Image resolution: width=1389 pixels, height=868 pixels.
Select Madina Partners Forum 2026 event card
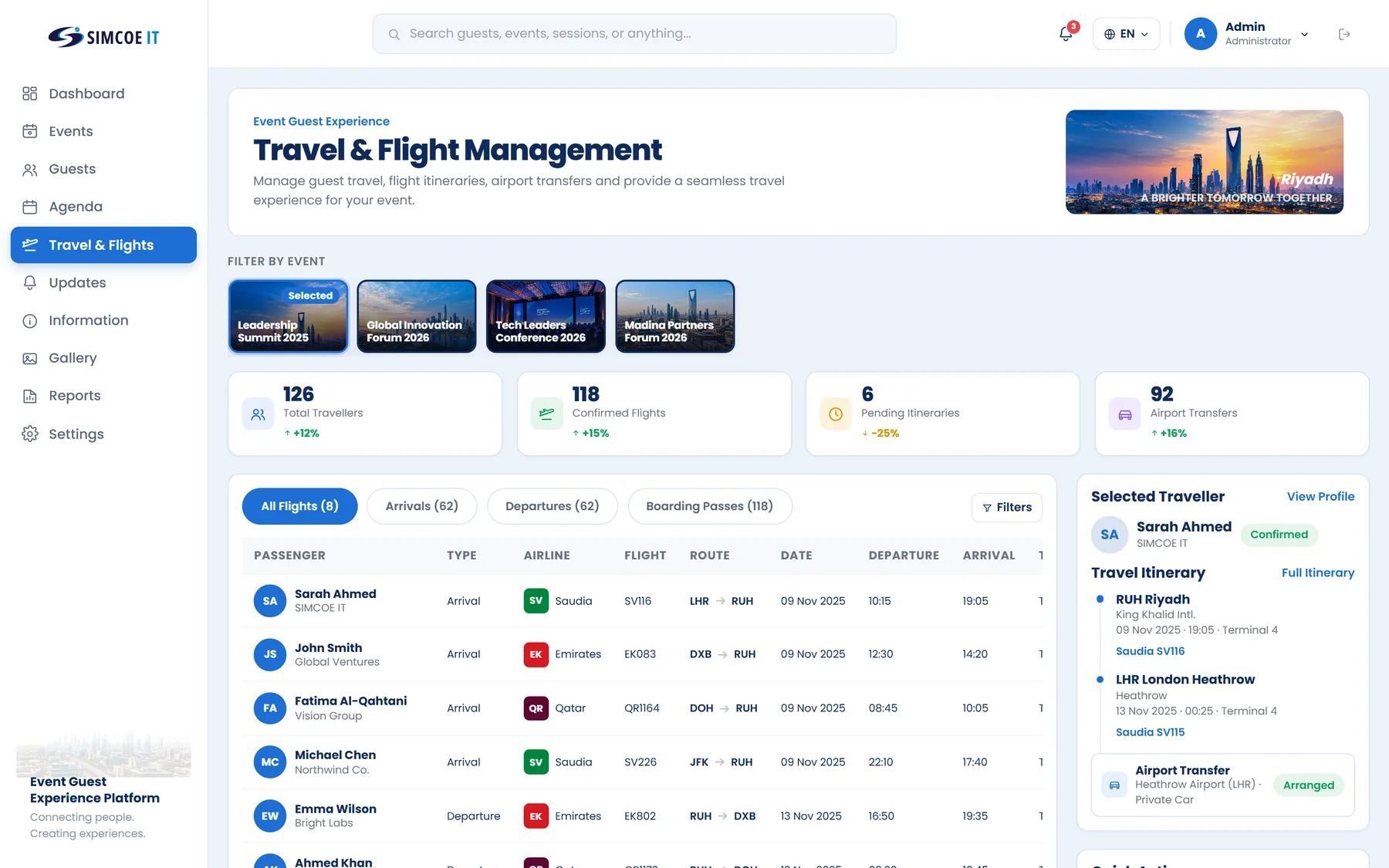[x=675, y=316]
